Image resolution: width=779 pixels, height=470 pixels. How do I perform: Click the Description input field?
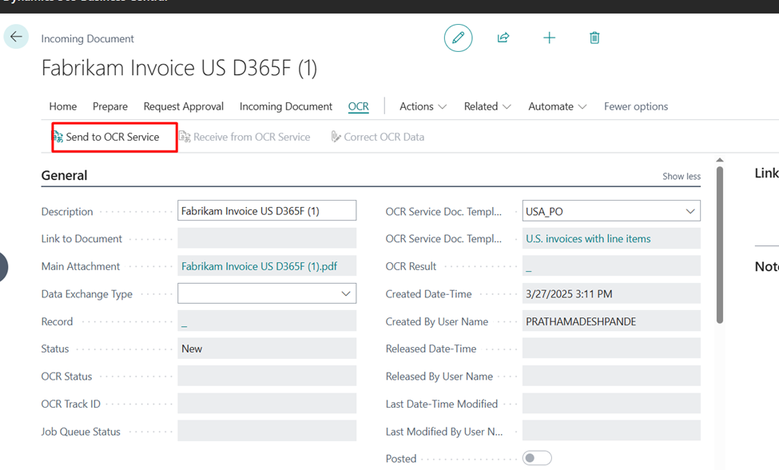point(267,211)
